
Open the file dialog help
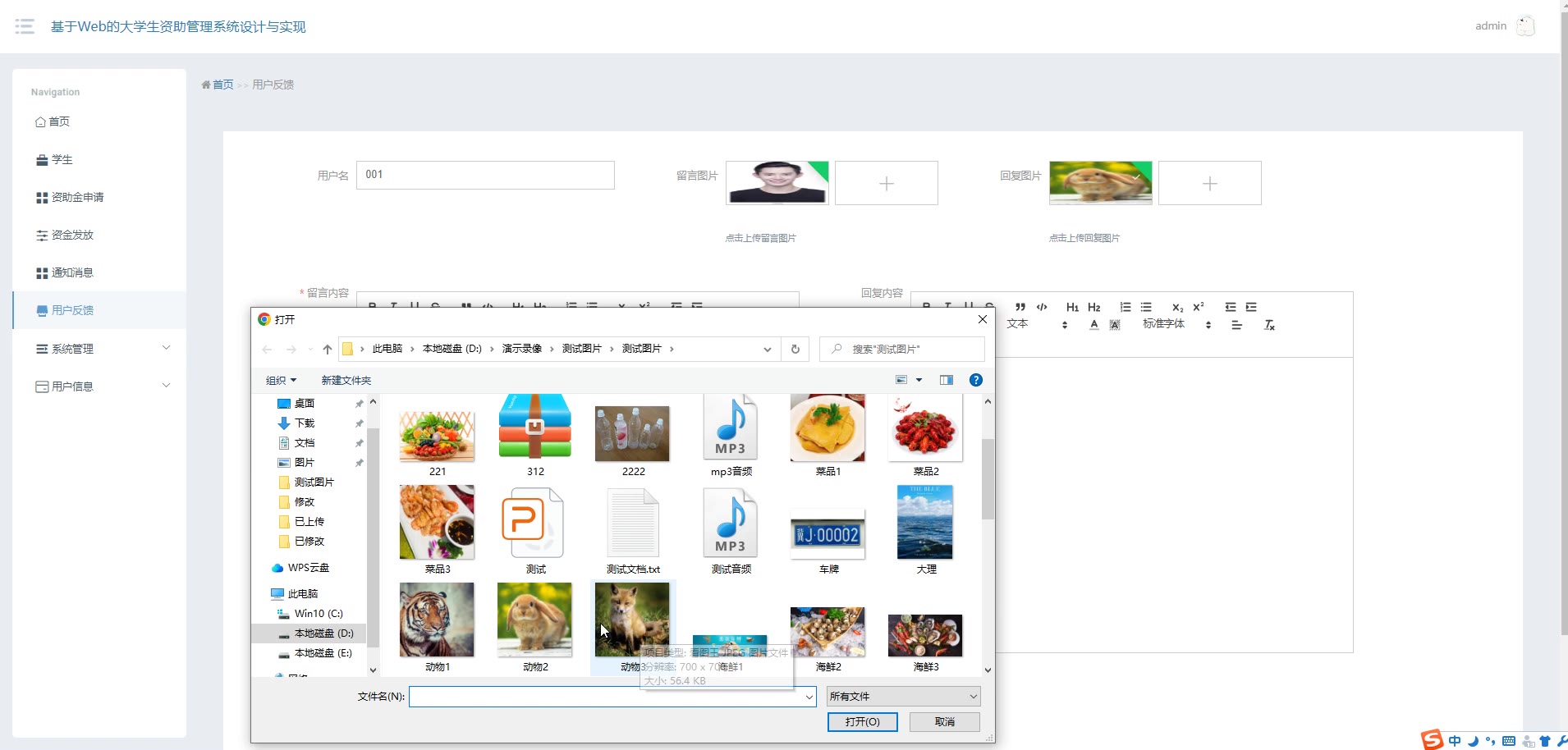tap(975, 380)
